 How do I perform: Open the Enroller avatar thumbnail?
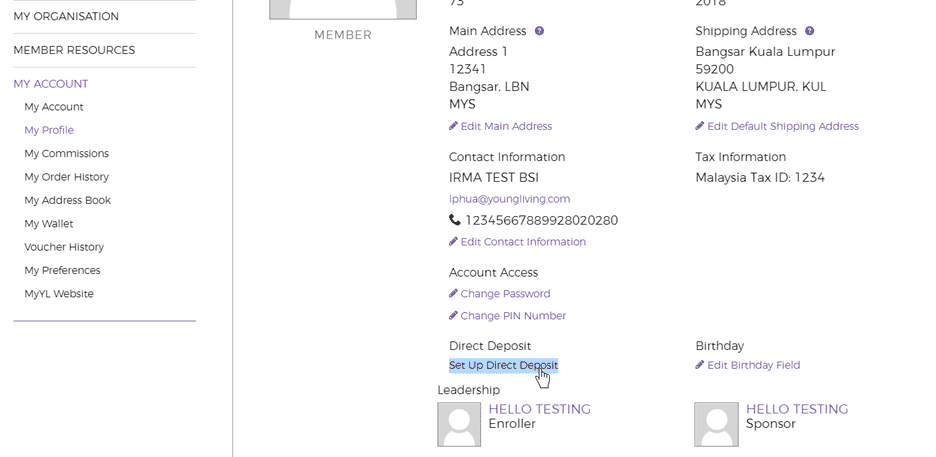[x=459, y=424]
